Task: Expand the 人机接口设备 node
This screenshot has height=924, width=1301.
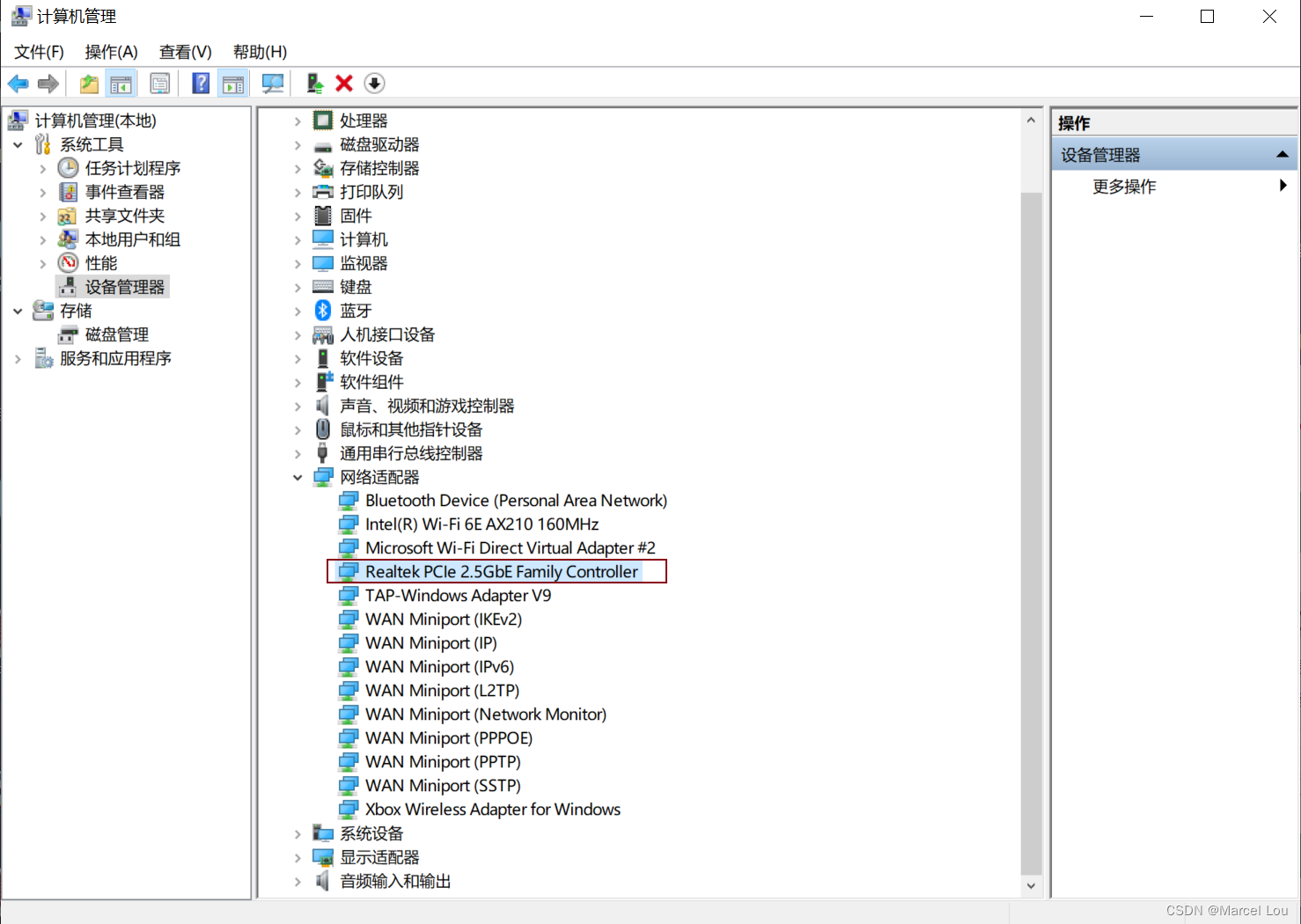Action: click(x=298, y=335)
